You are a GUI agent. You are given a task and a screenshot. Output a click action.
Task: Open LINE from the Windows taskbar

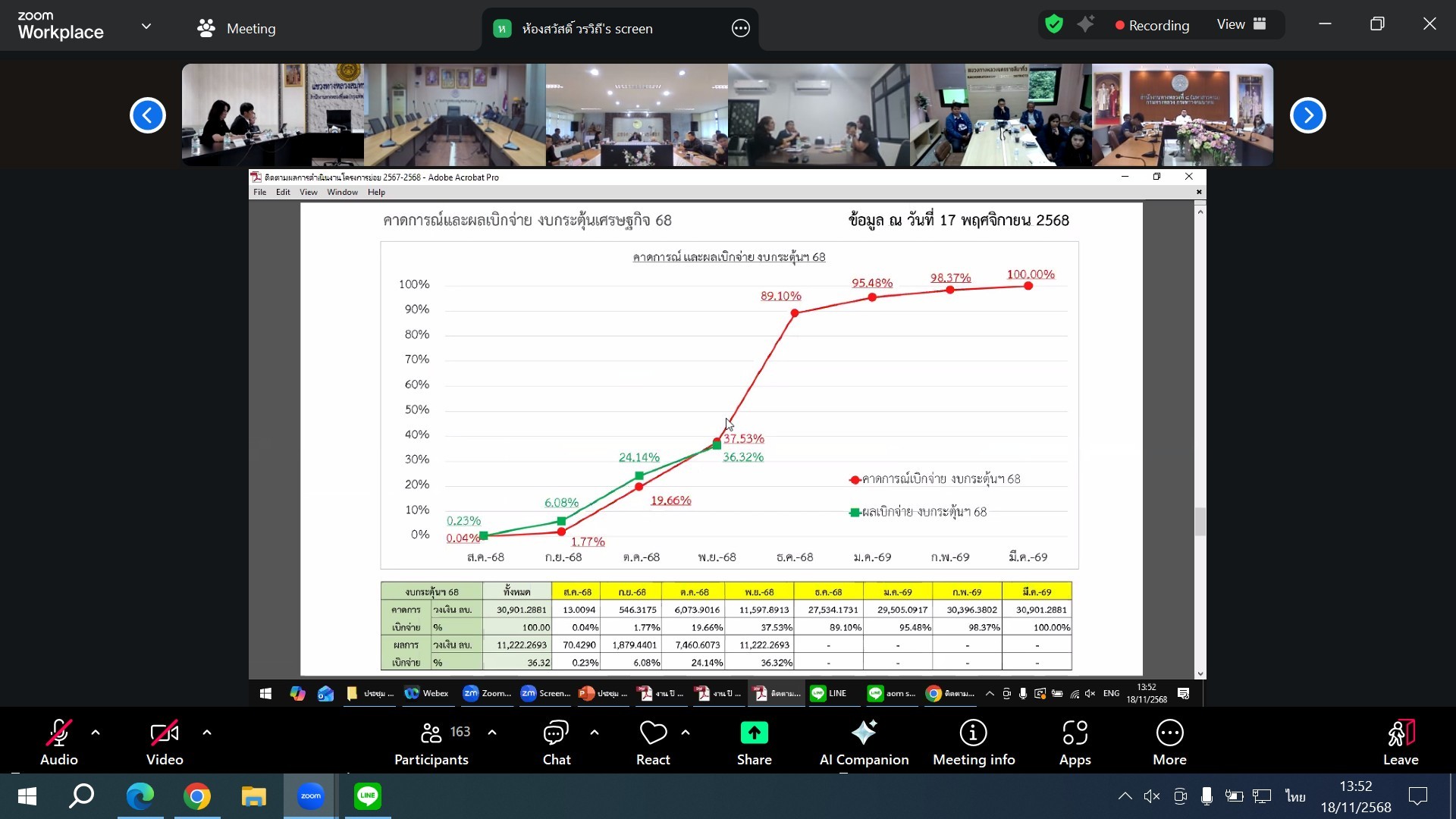point(368,796)
